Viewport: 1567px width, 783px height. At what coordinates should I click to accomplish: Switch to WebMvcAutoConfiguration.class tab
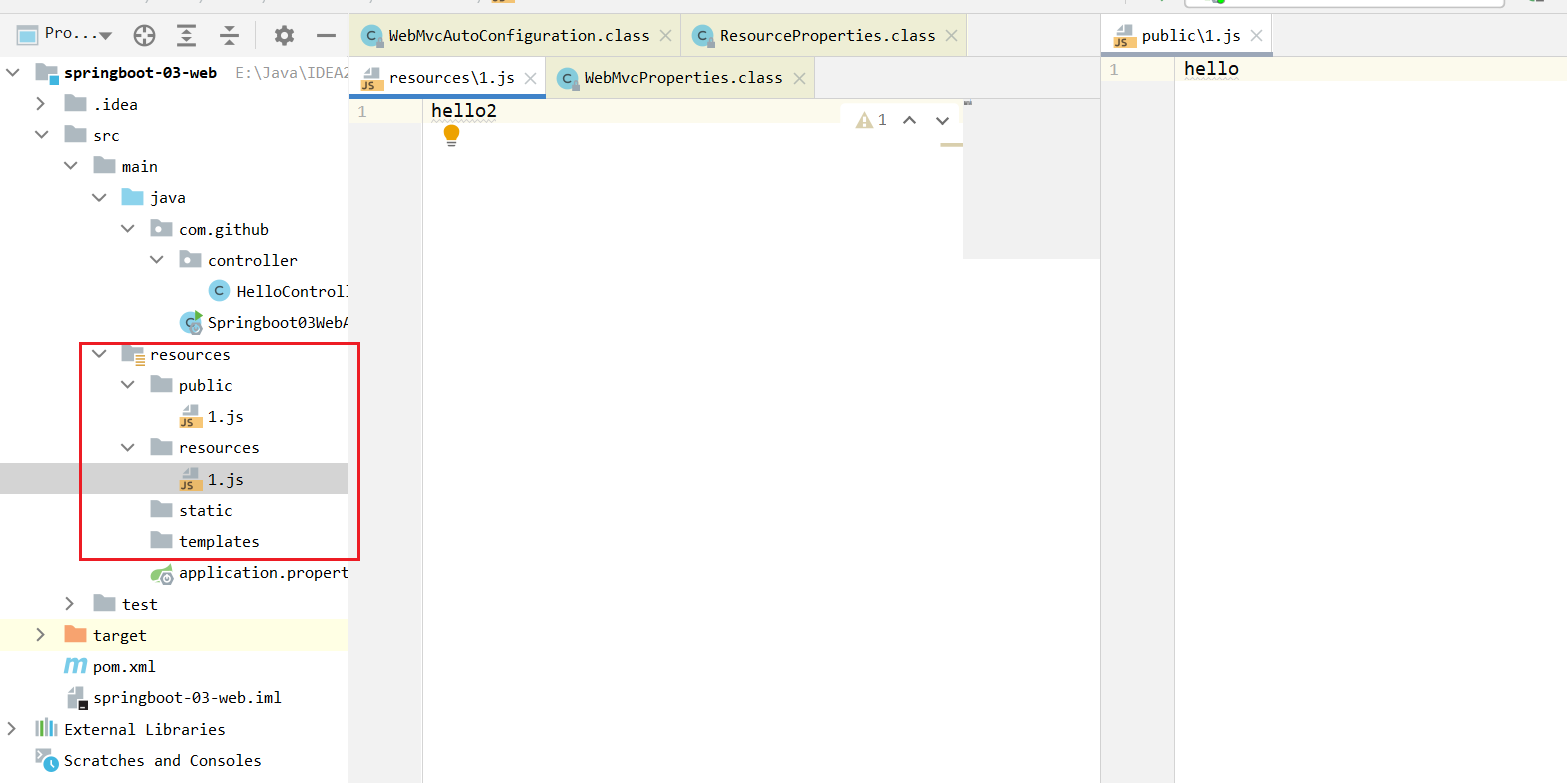tap(518, 36)
